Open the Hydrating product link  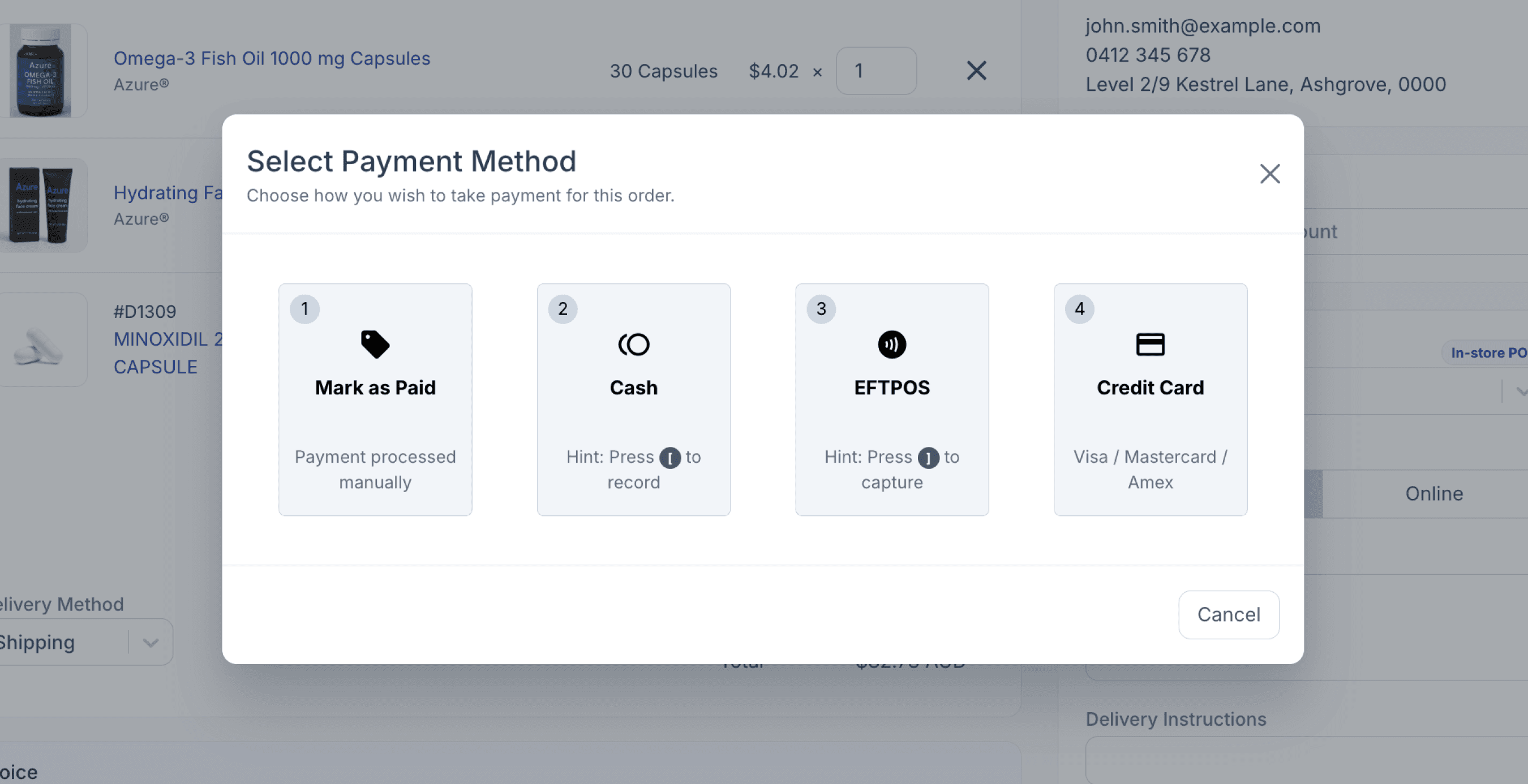168,193
